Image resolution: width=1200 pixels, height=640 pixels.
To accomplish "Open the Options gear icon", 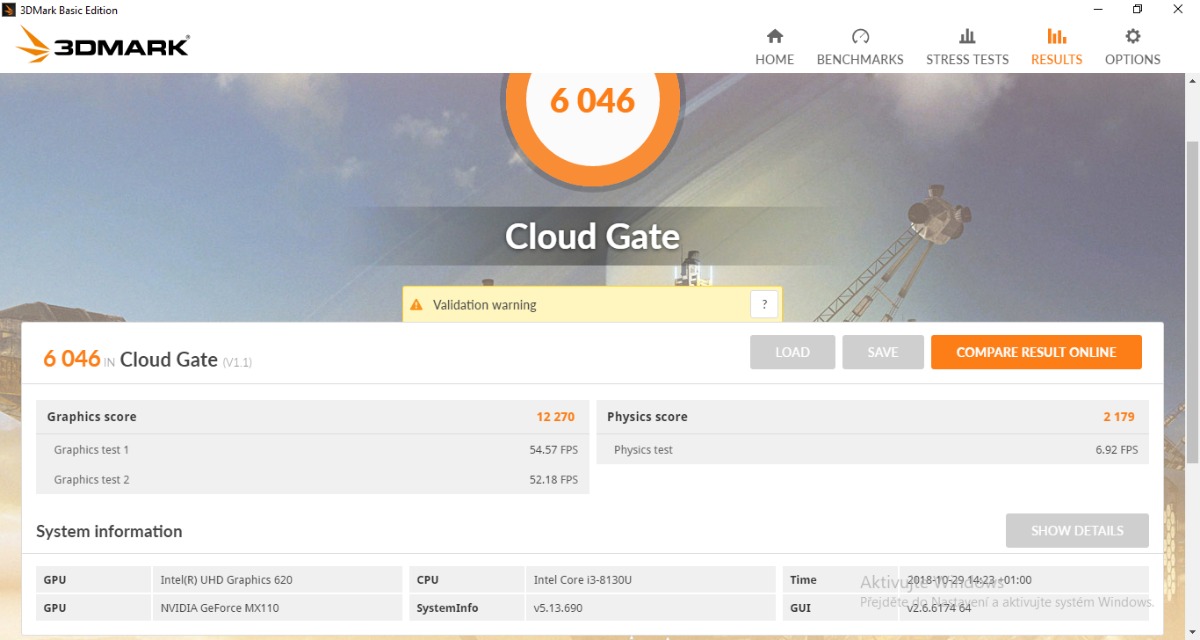I will 1132,37.
